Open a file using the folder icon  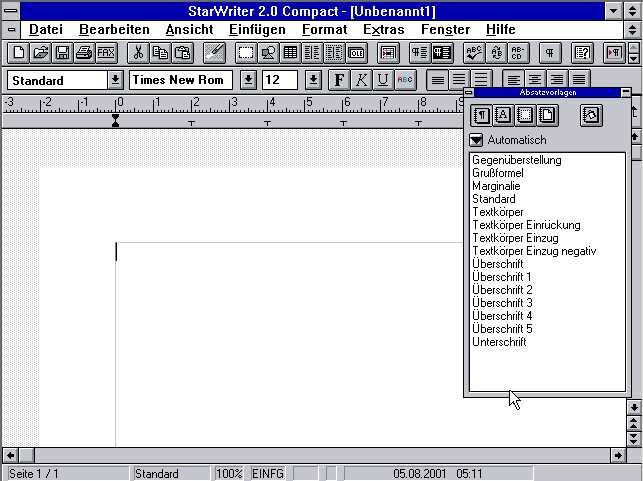41,53
